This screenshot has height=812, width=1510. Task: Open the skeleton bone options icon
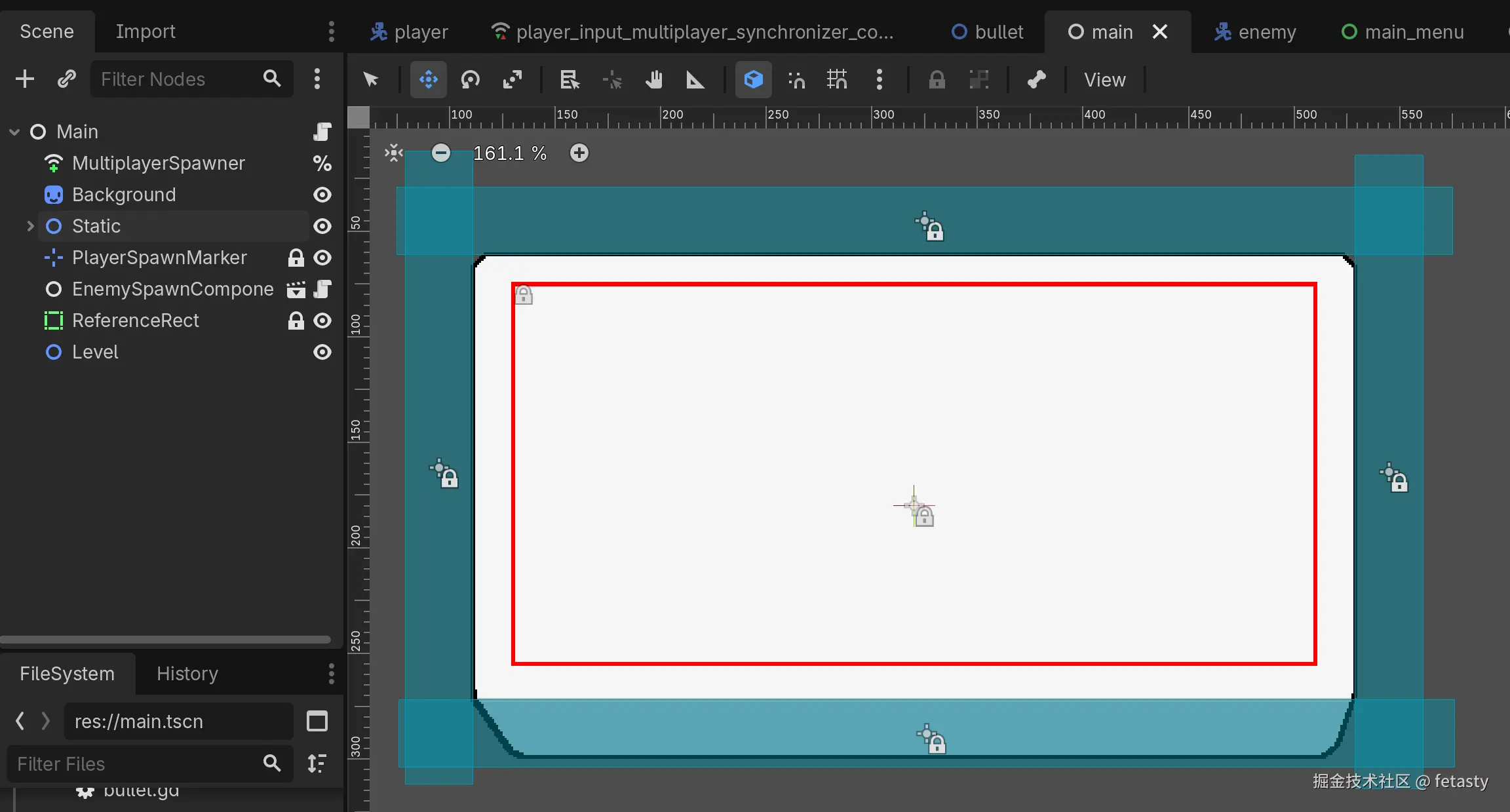pos(1036,80)
